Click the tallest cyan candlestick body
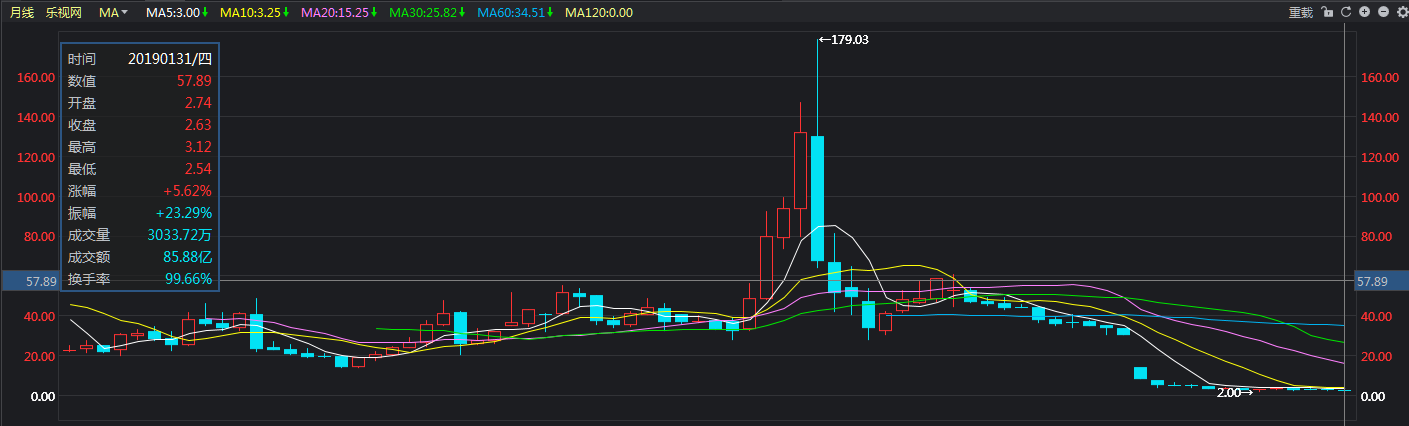This screenshot has height=426, width=1409. click(x=817, y=198)
